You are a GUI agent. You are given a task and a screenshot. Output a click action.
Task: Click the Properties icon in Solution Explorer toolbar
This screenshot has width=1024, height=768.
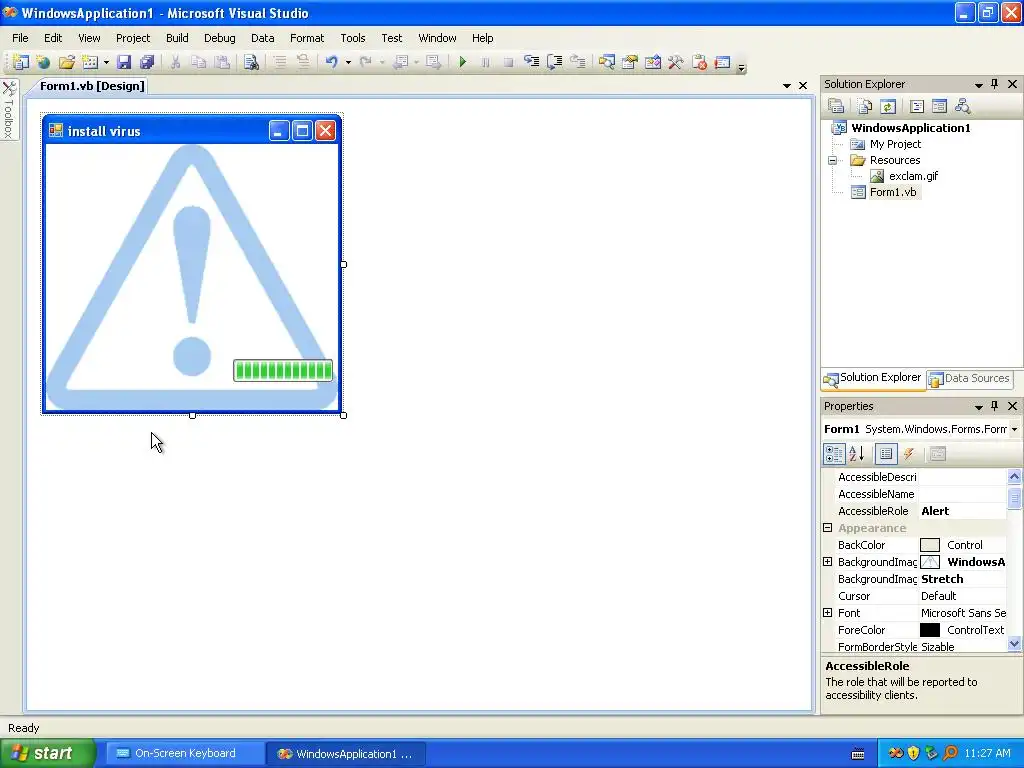[836, 106]
